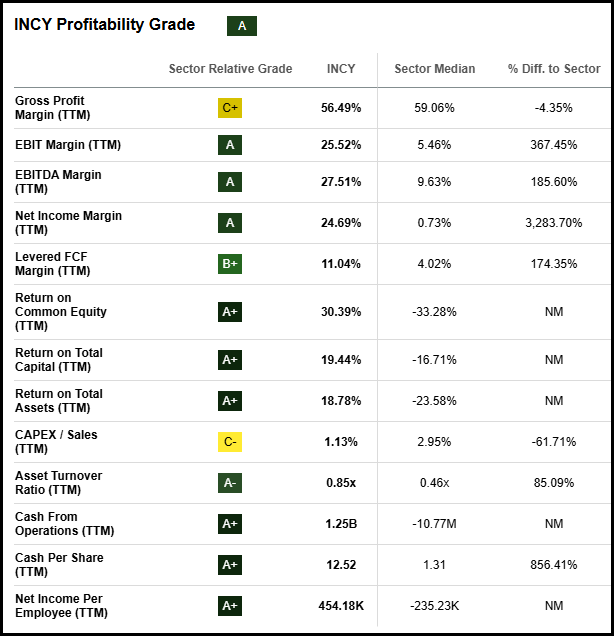Click the A- badge for Asset Turnover Ratio
This screenshot has width=614, height=636.
(230, 483)
